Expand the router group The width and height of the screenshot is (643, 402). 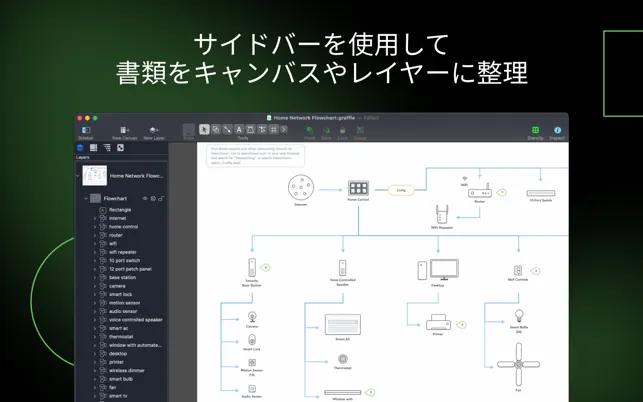coord(95,235)
